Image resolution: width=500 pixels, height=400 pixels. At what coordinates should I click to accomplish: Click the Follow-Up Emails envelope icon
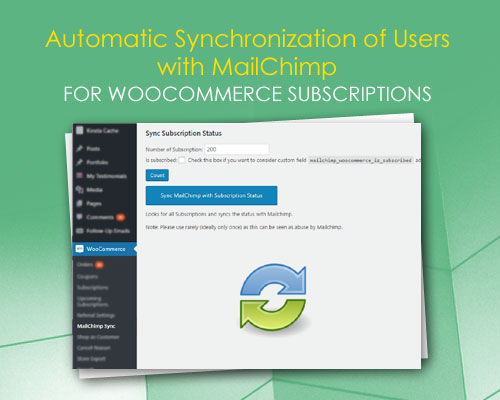point(79,231)
